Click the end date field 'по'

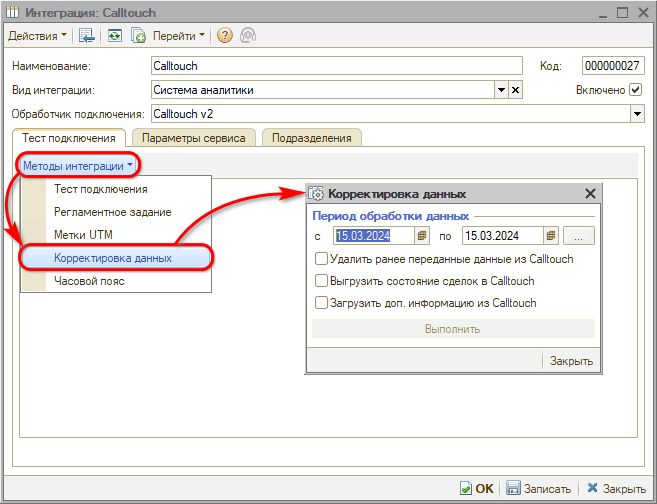pyautogui.click(x=503, y=236)
